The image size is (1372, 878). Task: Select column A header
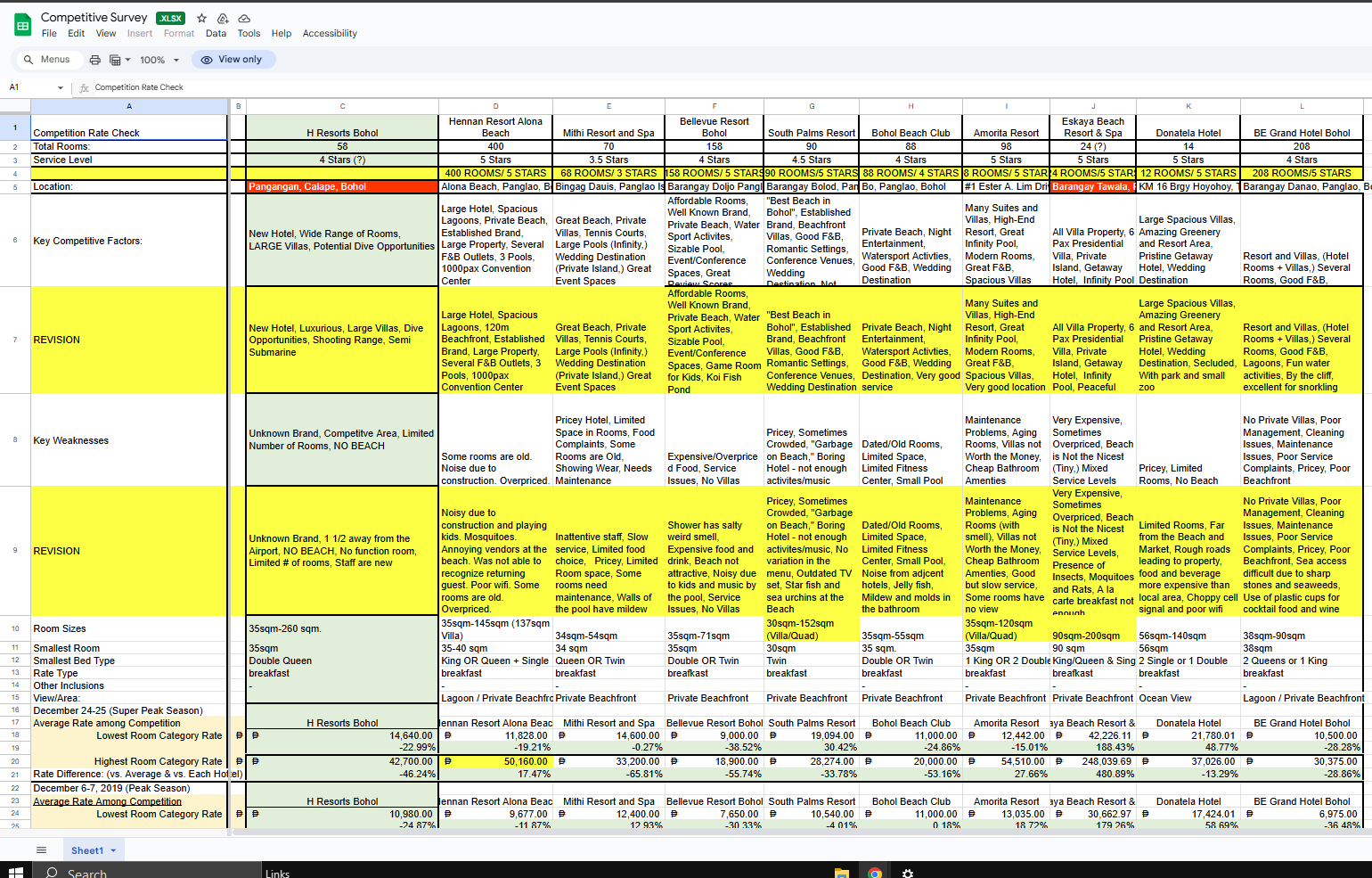point(129,106)
